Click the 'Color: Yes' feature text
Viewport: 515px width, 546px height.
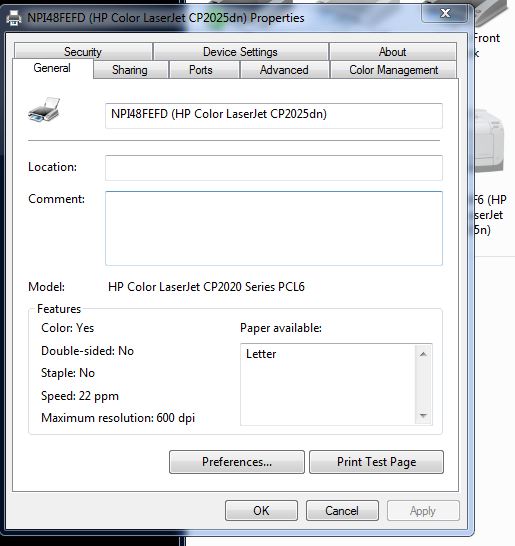click(x=68, y=328)
